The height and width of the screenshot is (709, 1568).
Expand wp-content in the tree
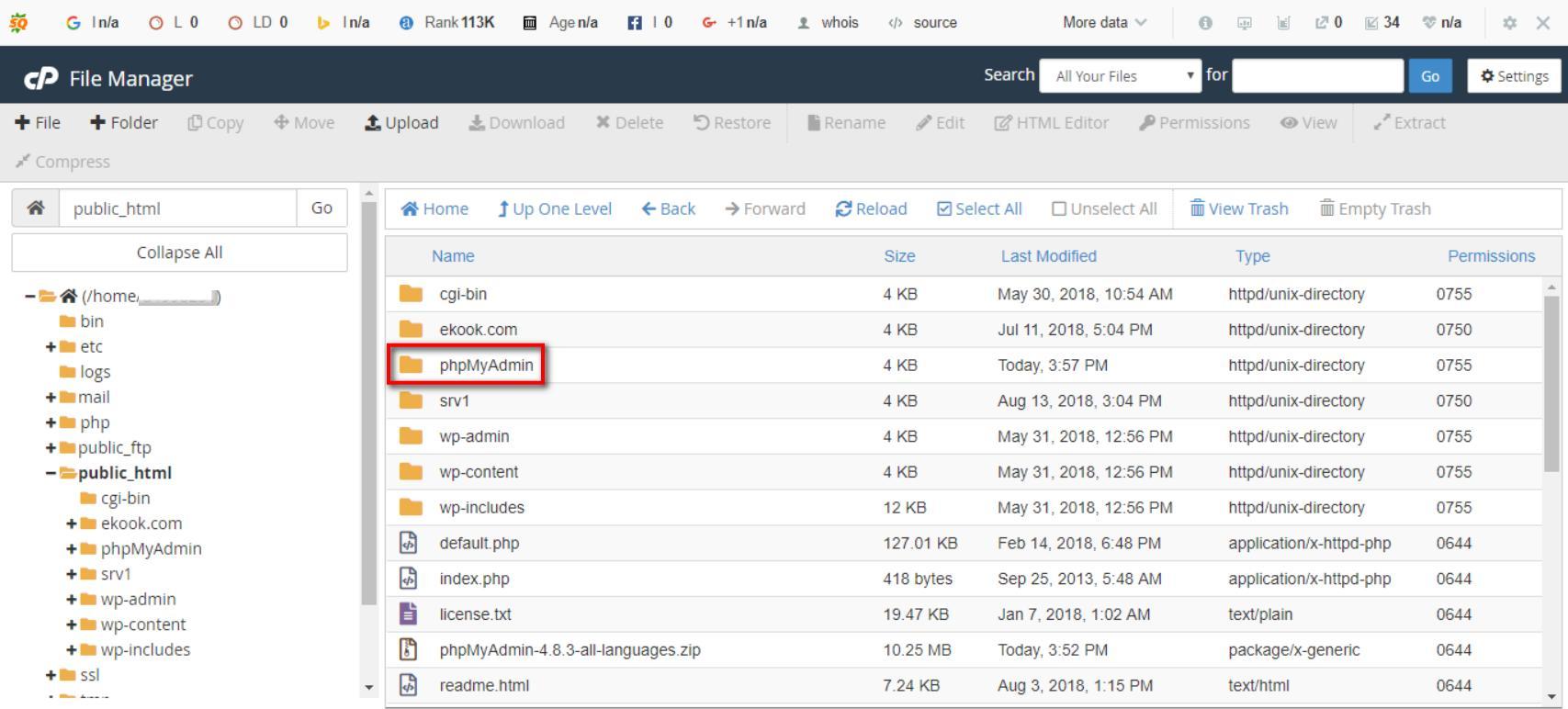[x=71, y=625]
